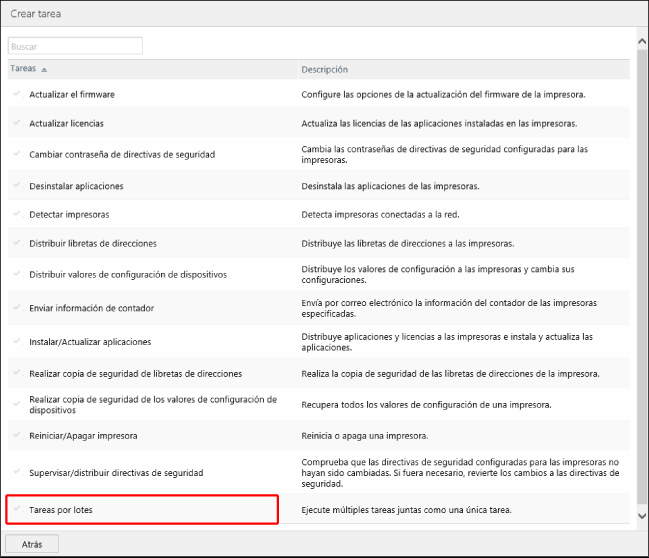Viewport: 649px width, 558px height.
Task: Select Tareas por lotes task
Action: (x=62, y=510)
